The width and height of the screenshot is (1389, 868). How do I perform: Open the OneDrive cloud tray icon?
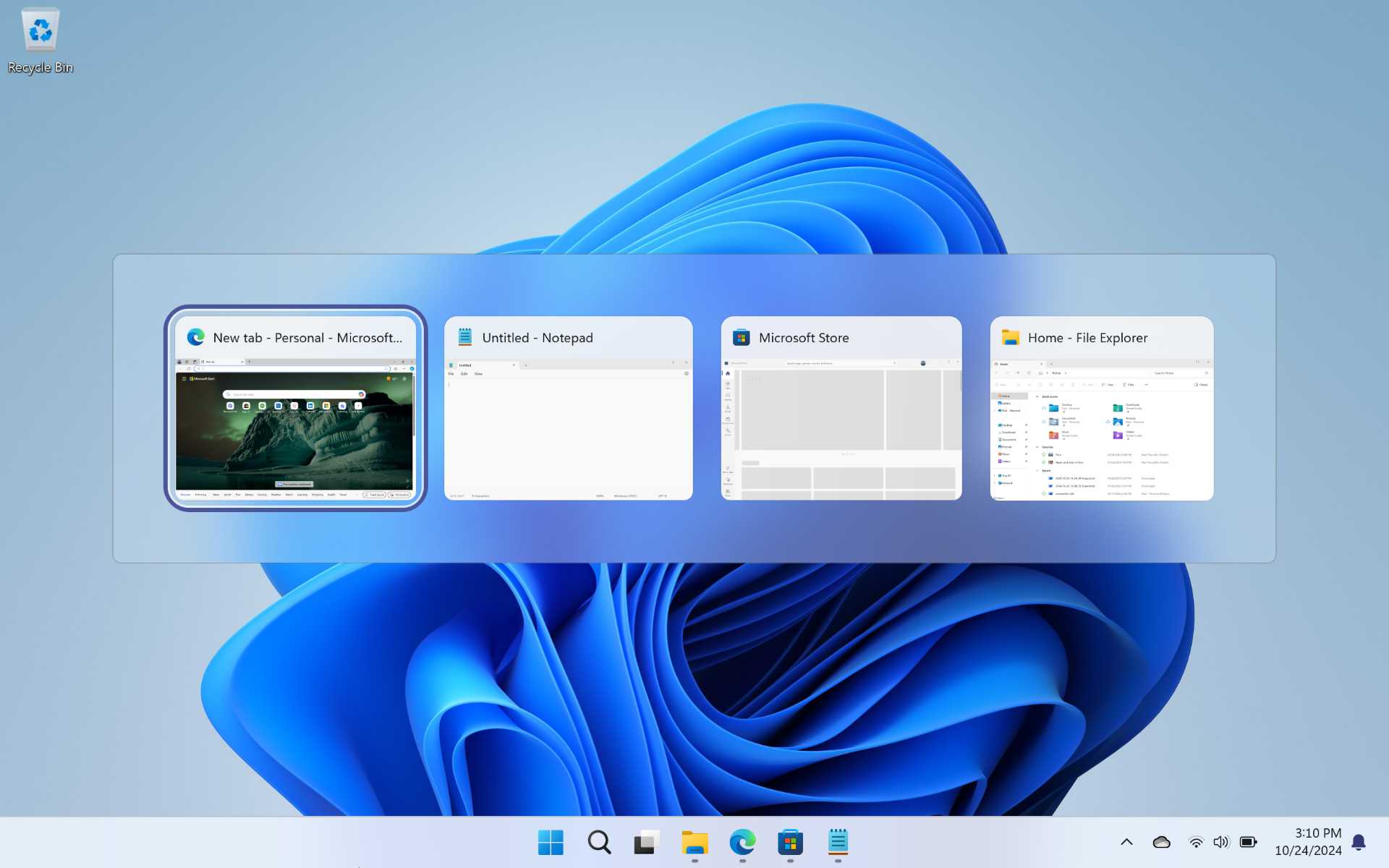(x=1161, y=842)
